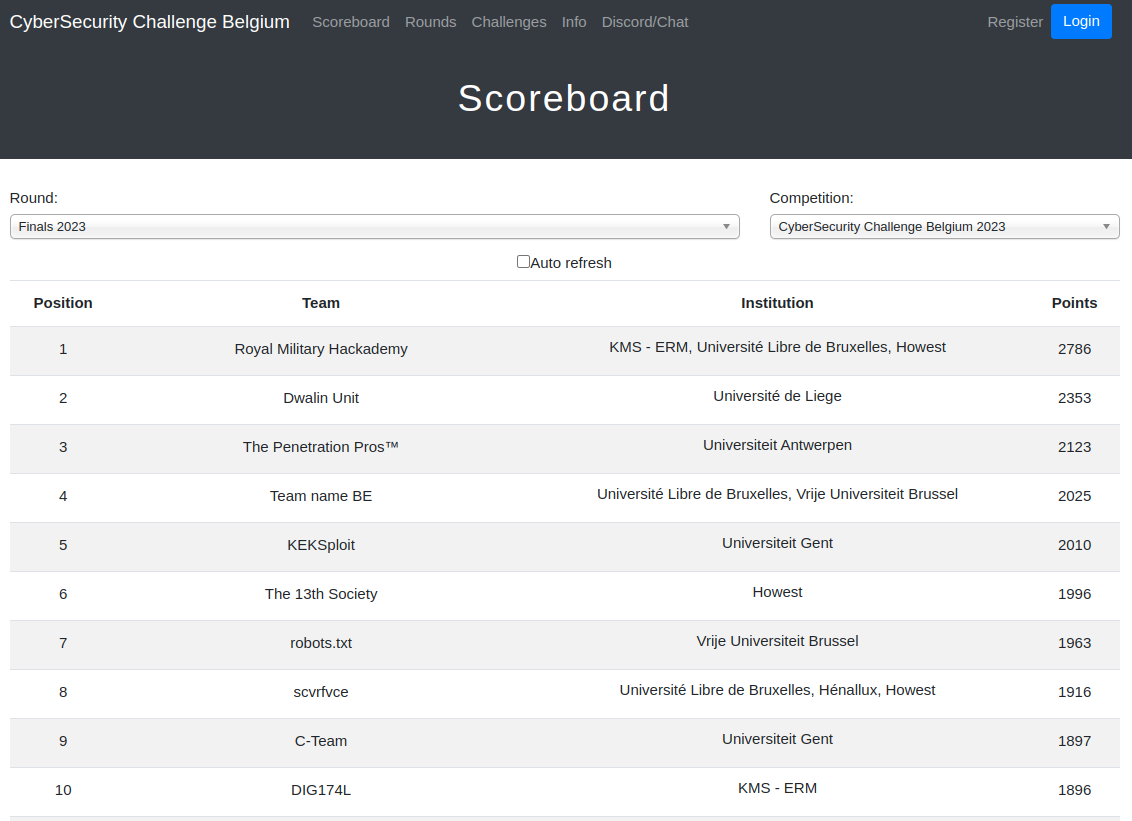Select team The Penetration Pros™

pos(321,447)
